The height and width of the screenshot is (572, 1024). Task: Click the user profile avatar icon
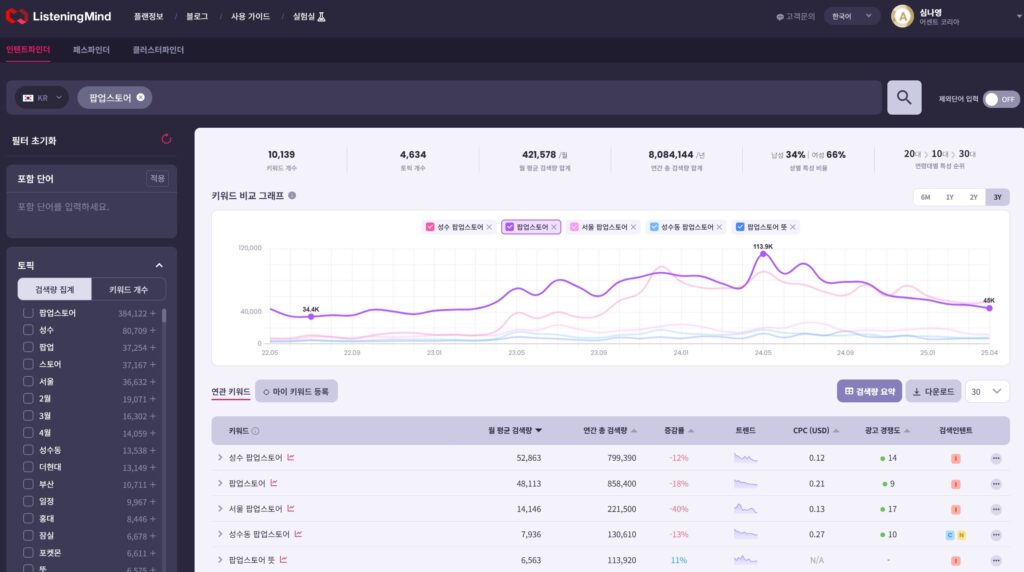pos(902,17)
